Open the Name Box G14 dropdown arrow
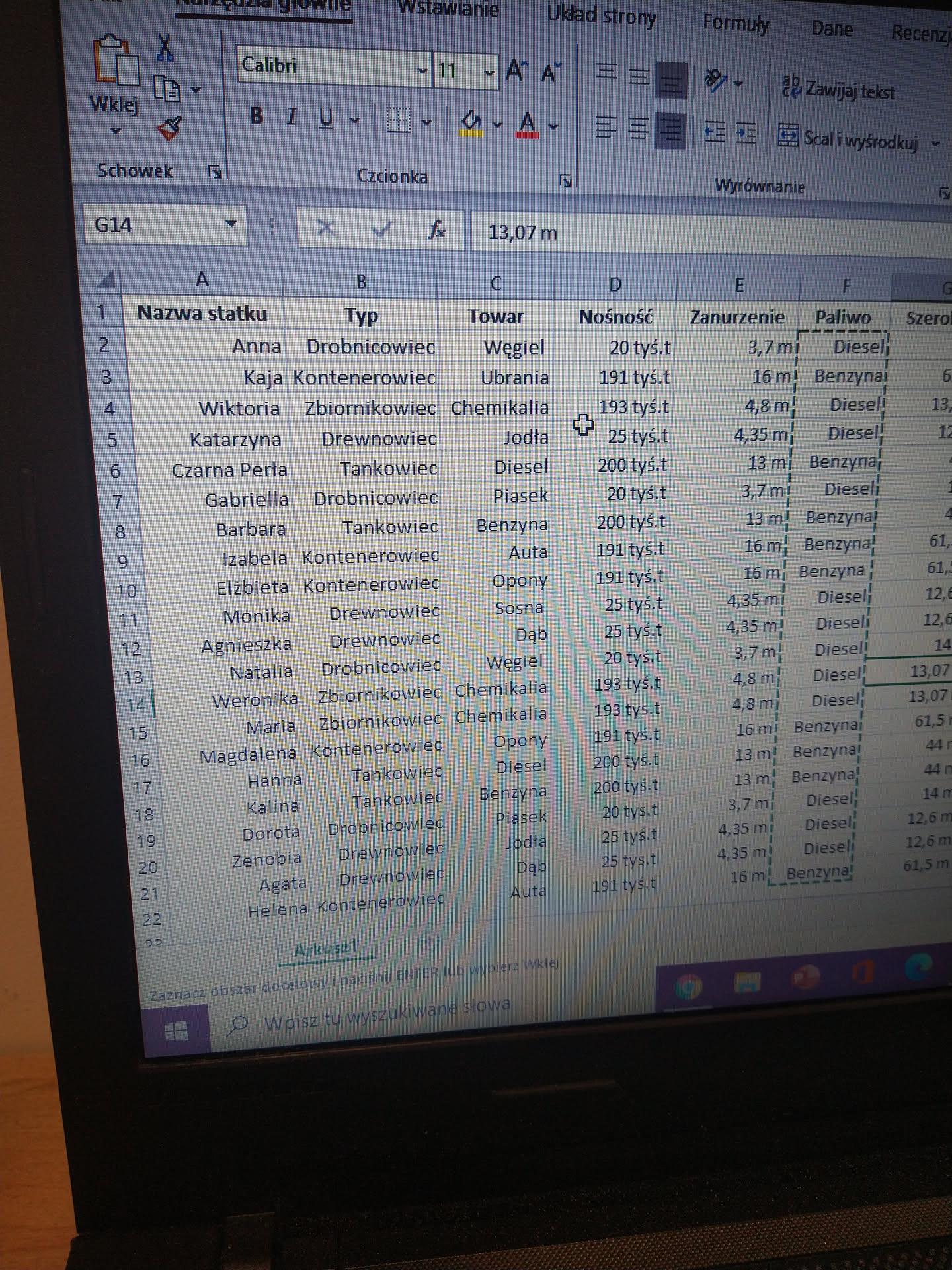 pos(231,224)
